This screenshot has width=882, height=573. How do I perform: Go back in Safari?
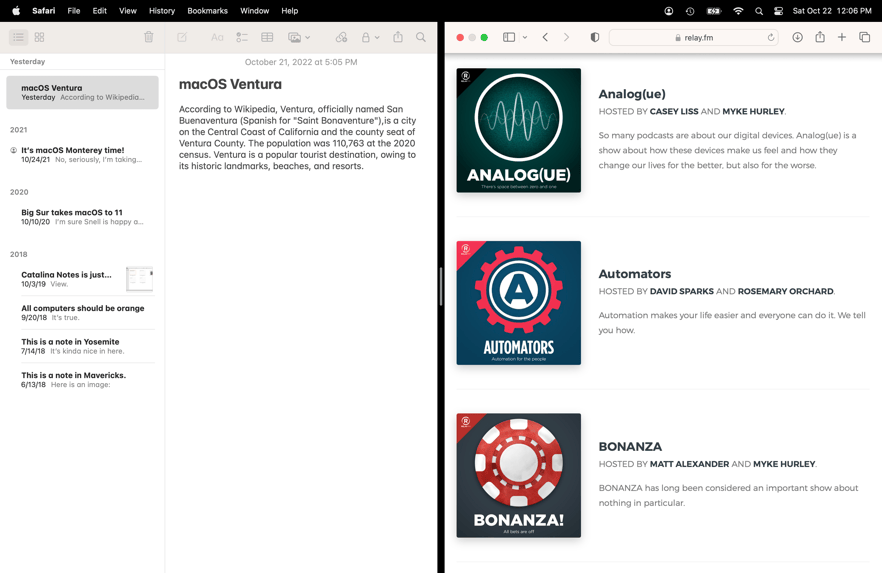click(x=545, y=37)
